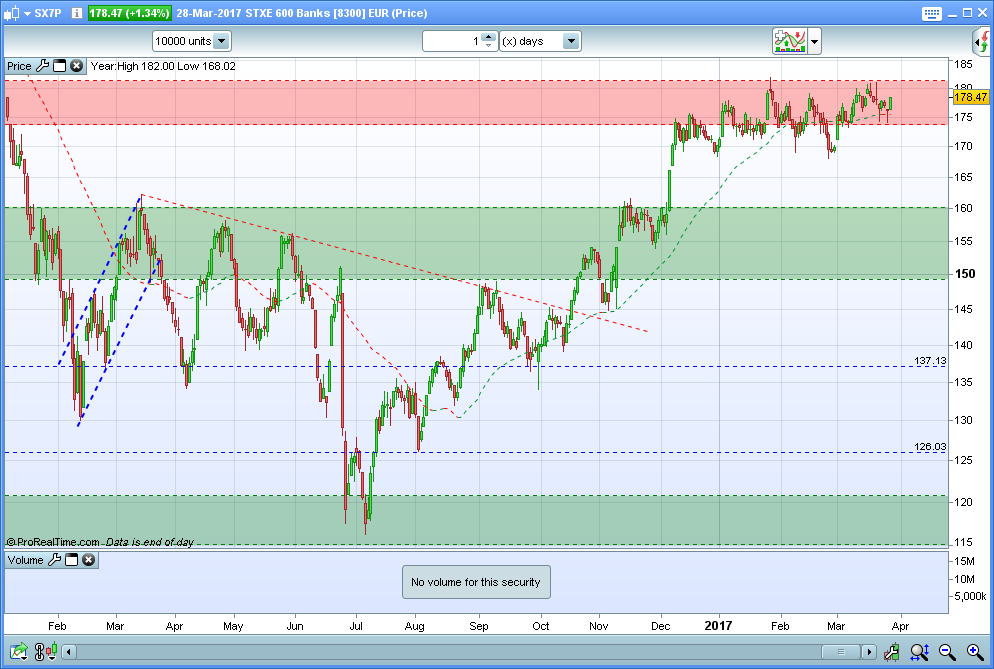Expand the indicator button dropdown arrow
994x669 pixels.
pyautogui.click(x=815, y=42)
